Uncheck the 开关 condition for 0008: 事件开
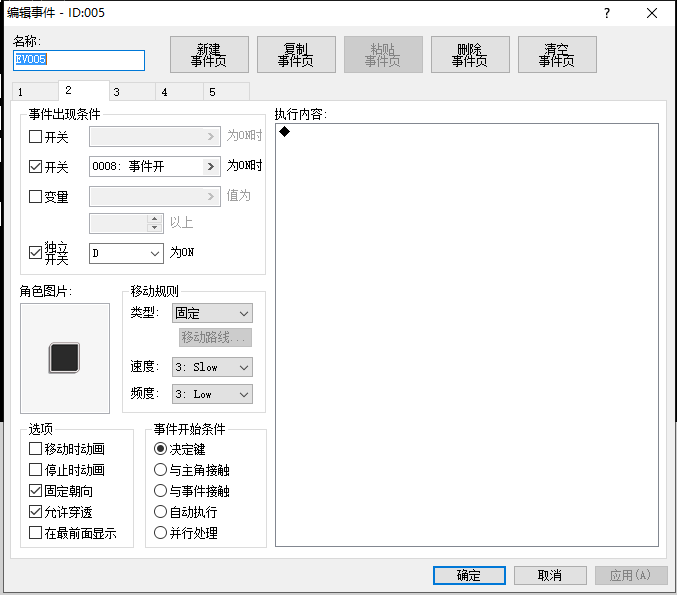Screen dimensions: 677x595 tap(35, 167)
